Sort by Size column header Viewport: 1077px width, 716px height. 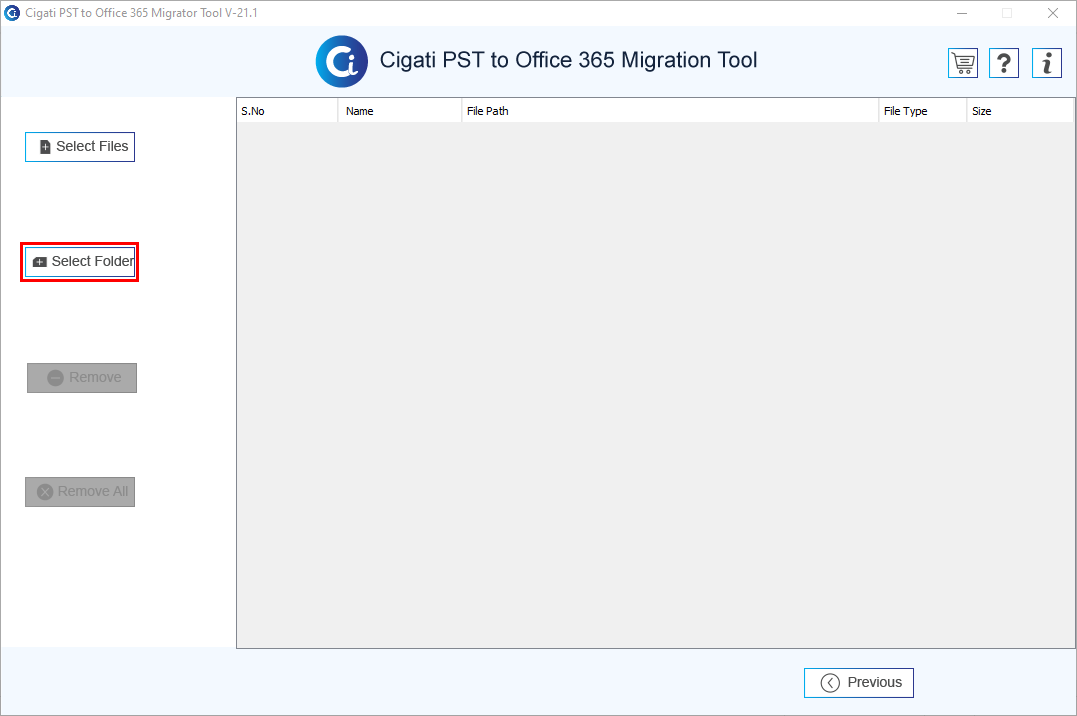[1020, 111]
